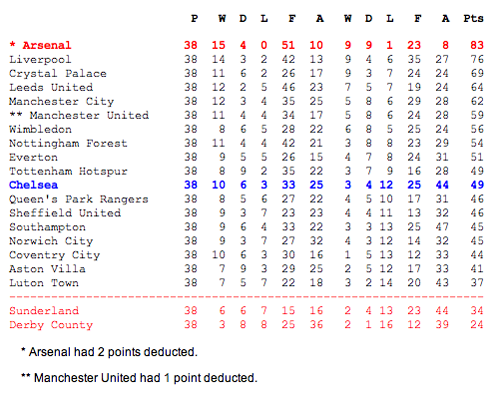Click the Manchester United deduction footnote
The image size is (500, 394).
pyautogui.click(x=139, y=378)
